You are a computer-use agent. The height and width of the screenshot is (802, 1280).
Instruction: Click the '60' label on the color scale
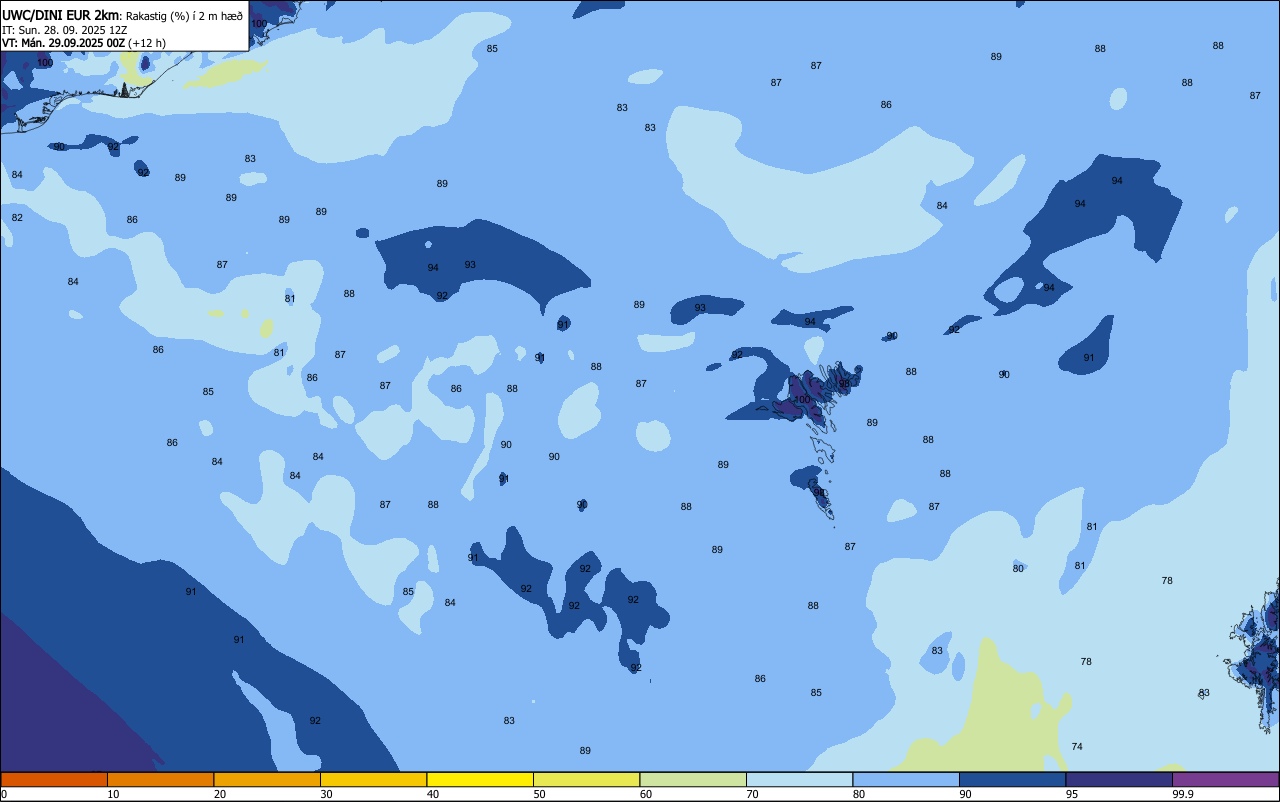click(x=646, y=794)
